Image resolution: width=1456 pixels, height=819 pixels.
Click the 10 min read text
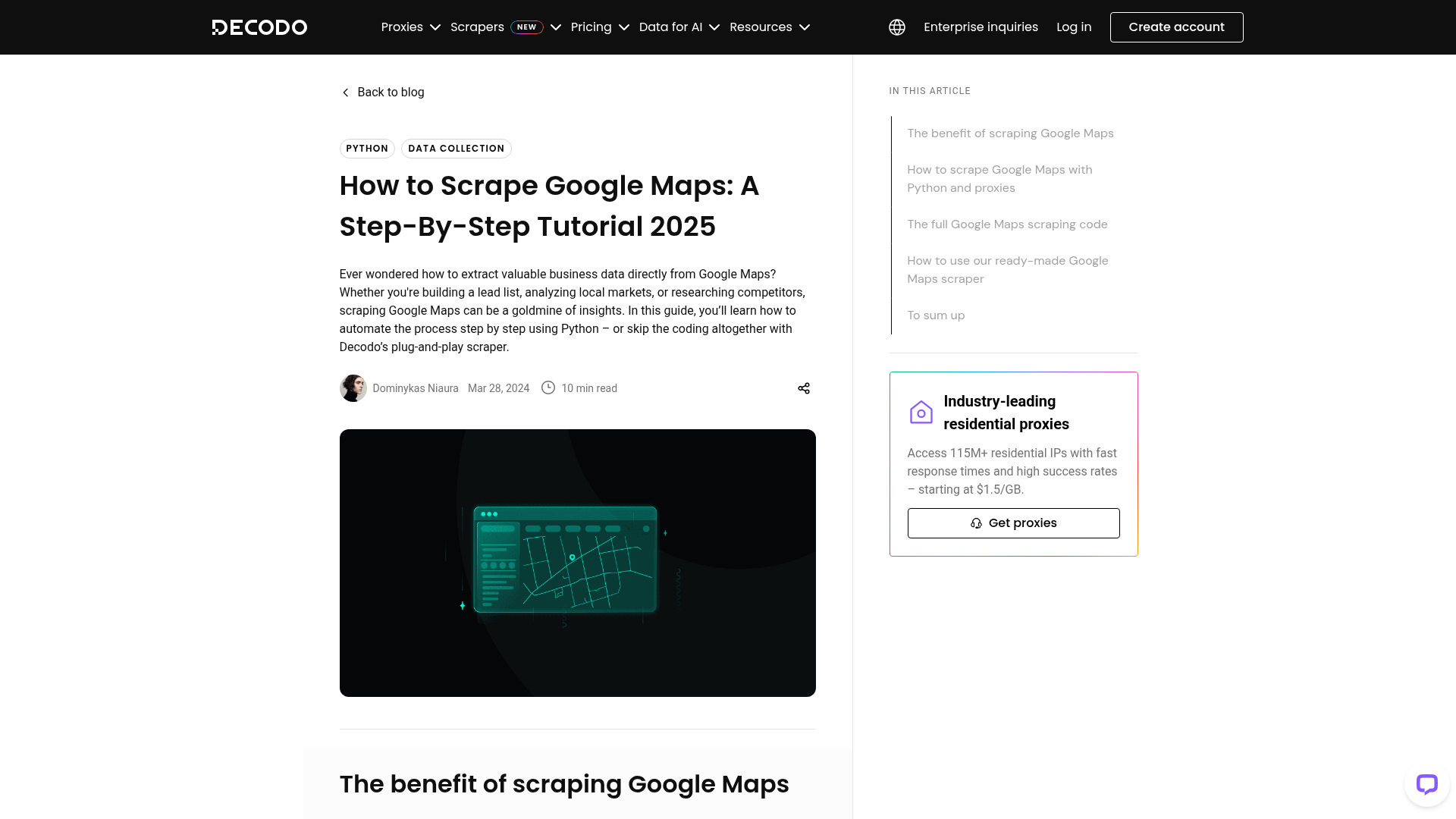(x=589, y=388)
